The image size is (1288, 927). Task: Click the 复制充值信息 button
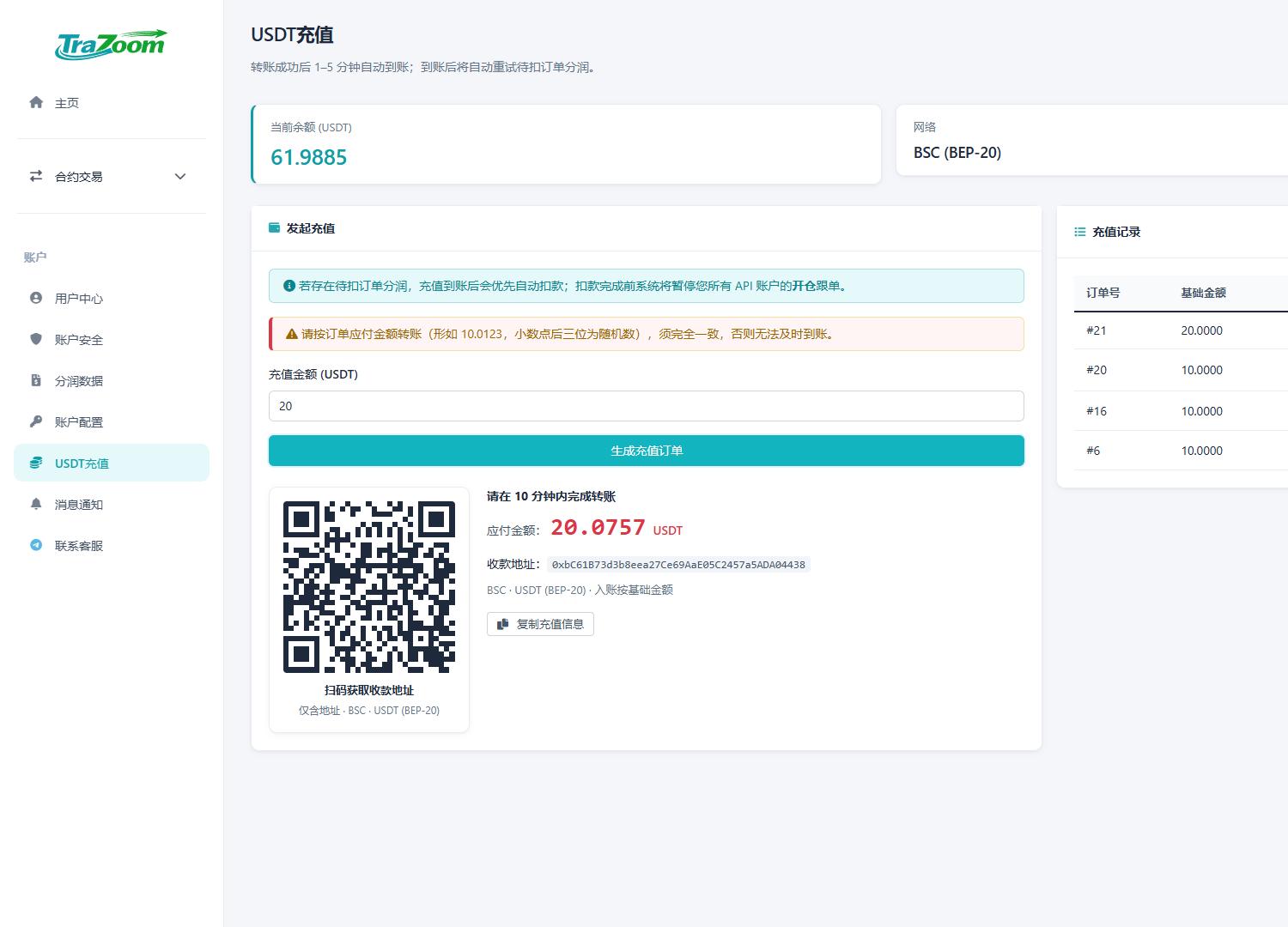point(540,624)
